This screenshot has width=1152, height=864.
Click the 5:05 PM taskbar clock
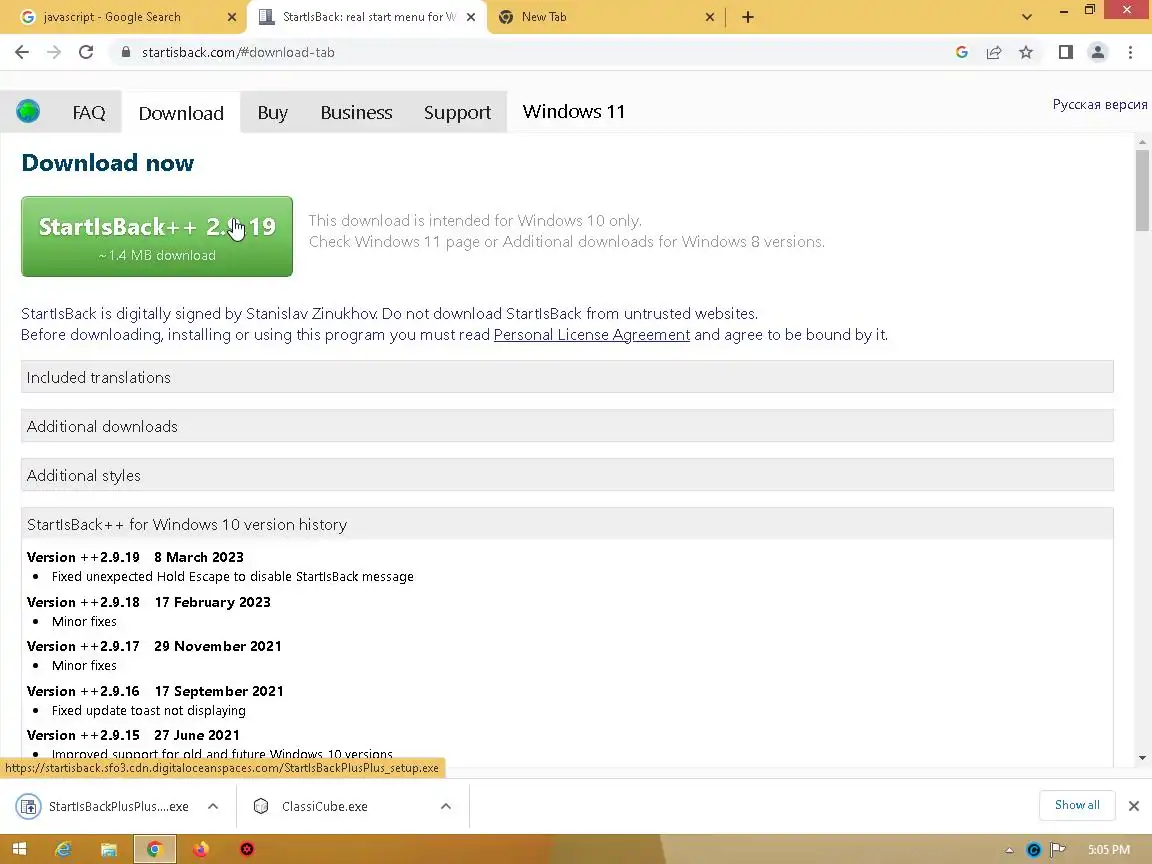coord(1109,850)
